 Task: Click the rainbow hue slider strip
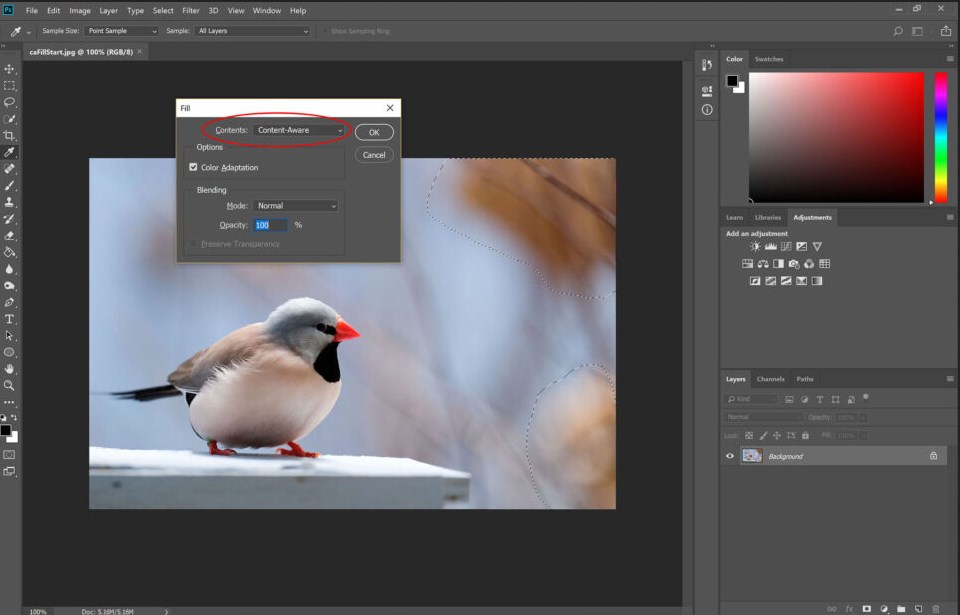[x=941, y=137]
